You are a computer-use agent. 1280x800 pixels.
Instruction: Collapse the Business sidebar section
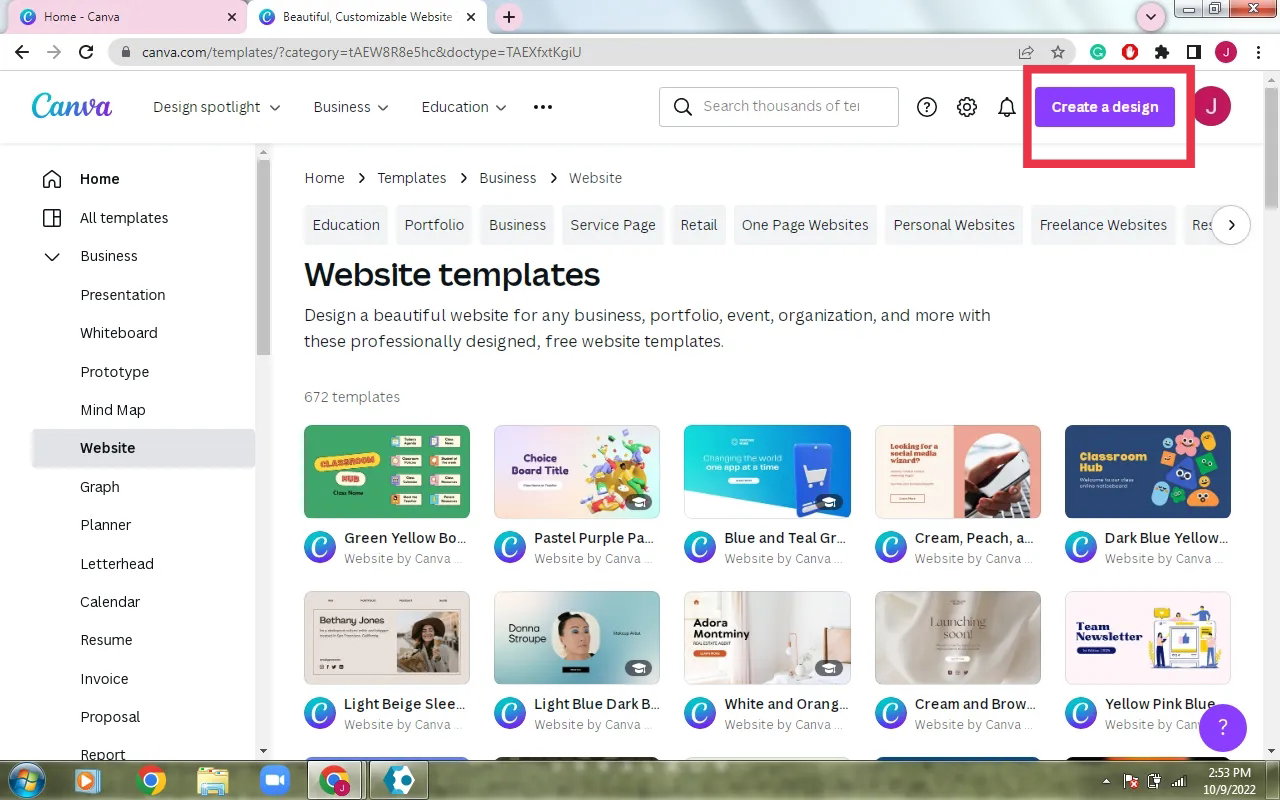[x=52, y=256]
